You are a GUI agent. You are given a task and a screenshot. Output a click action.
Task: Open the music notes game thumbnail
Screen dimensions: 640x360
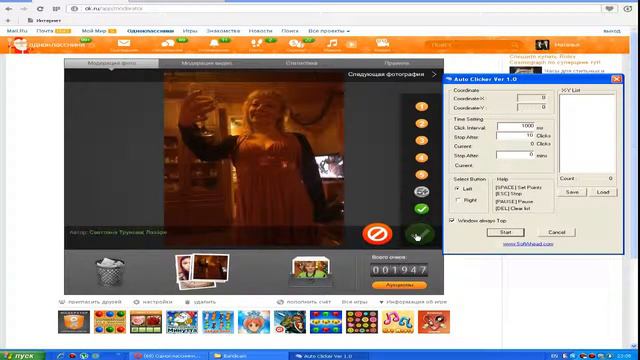click(x=398, y=322)
